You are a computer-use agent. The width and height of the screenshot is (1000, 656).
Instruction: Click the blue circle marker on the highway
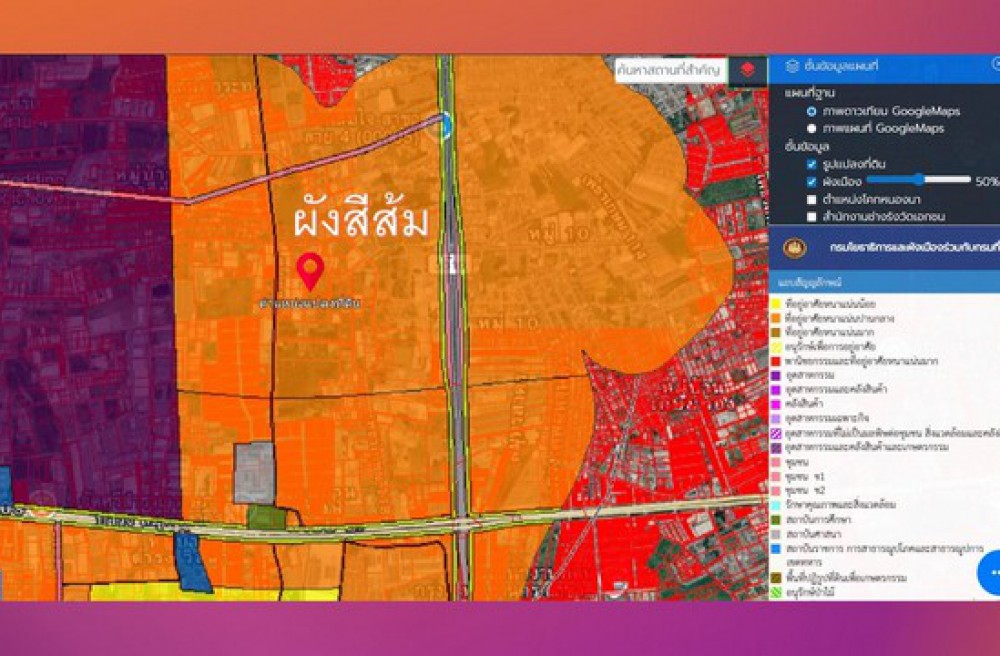445,124
